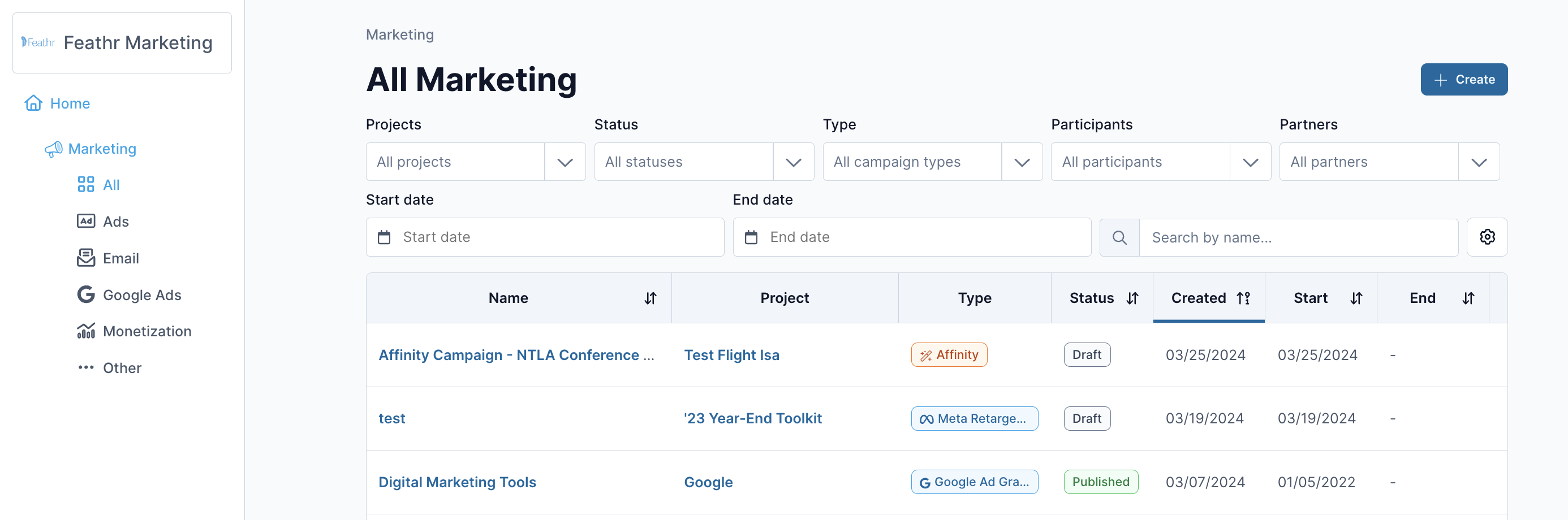This screenshot has height=520, width=1568.
Task: Open Affinity Campaign - NTLA Conference link
Action: coord(516,355)
